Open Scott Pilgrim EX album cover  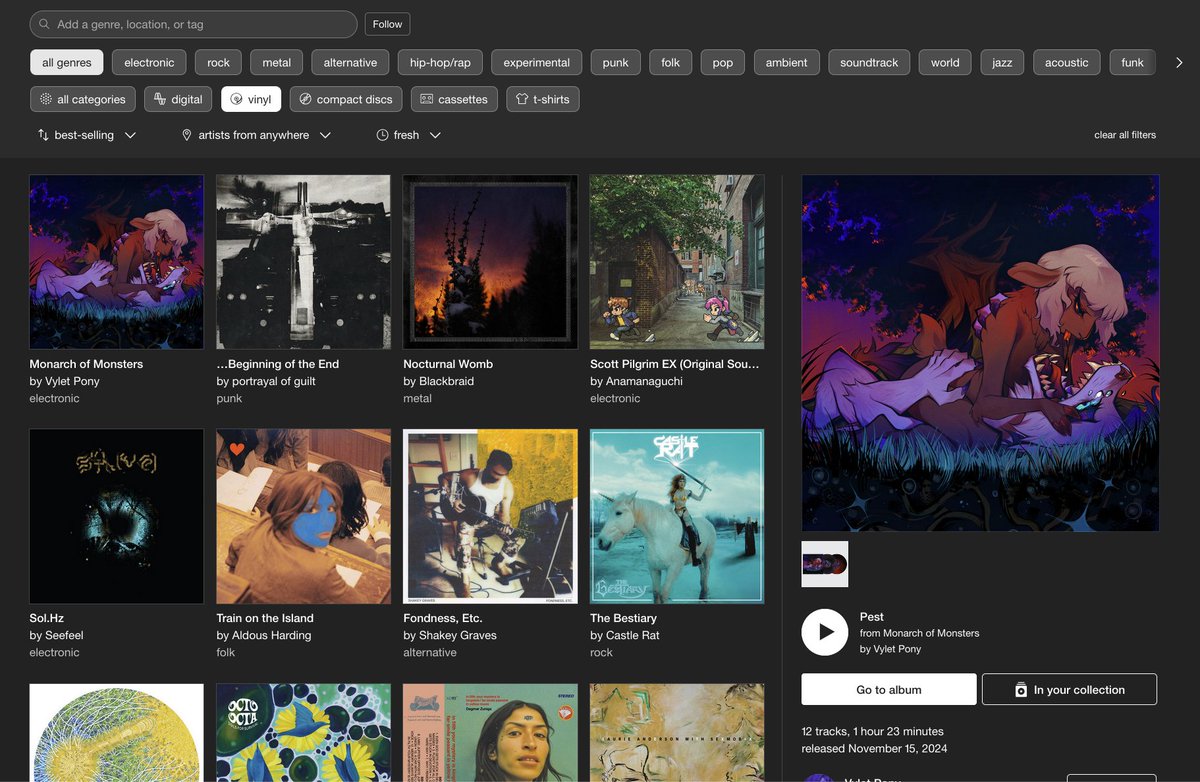tap(677, 262)
